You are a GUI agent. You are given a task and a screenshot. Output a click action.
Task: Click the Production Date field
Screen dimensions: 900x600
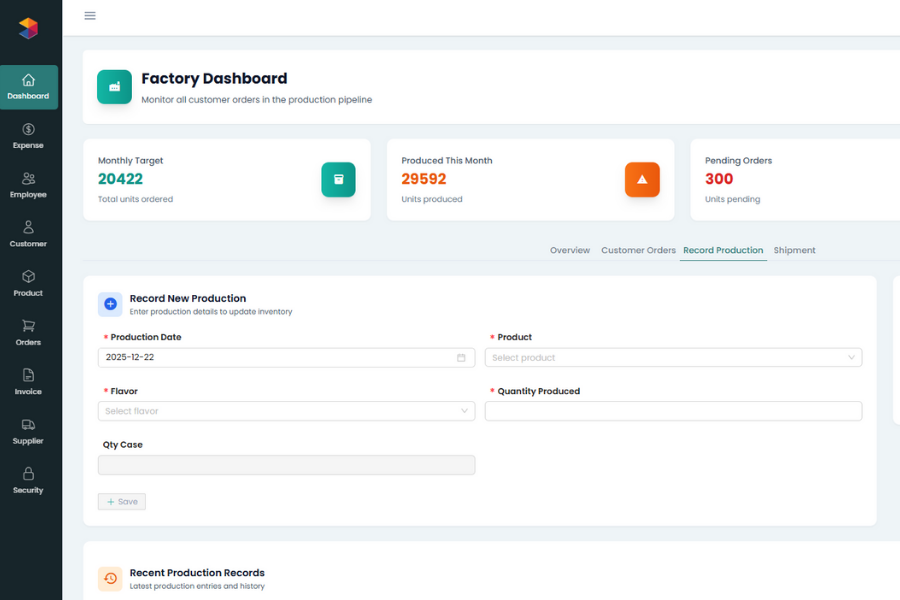click(x=276, y=358)
